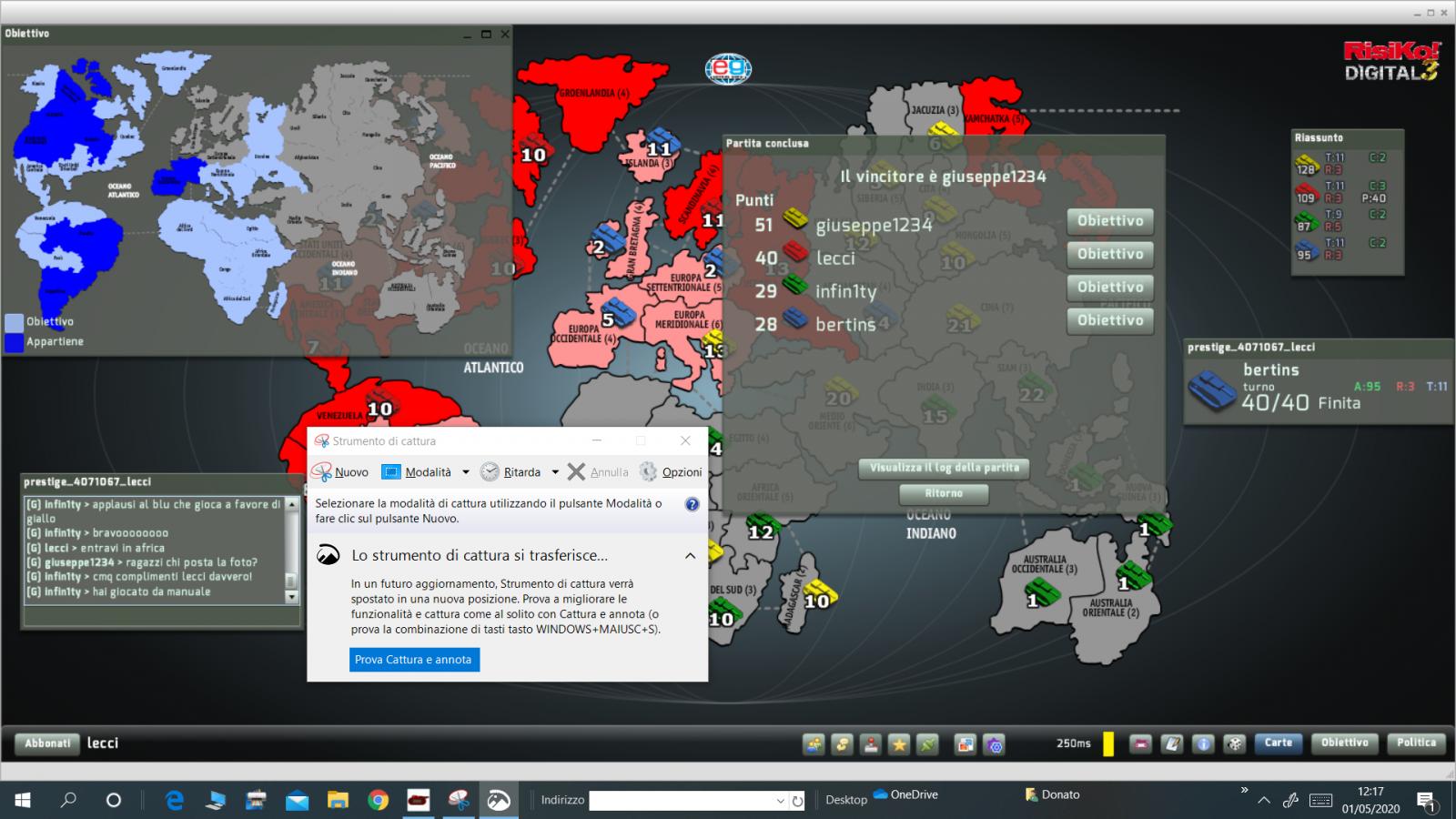Click the blue player tank in Riassunto
The image size is (1456, 819).
(1307, 250)
